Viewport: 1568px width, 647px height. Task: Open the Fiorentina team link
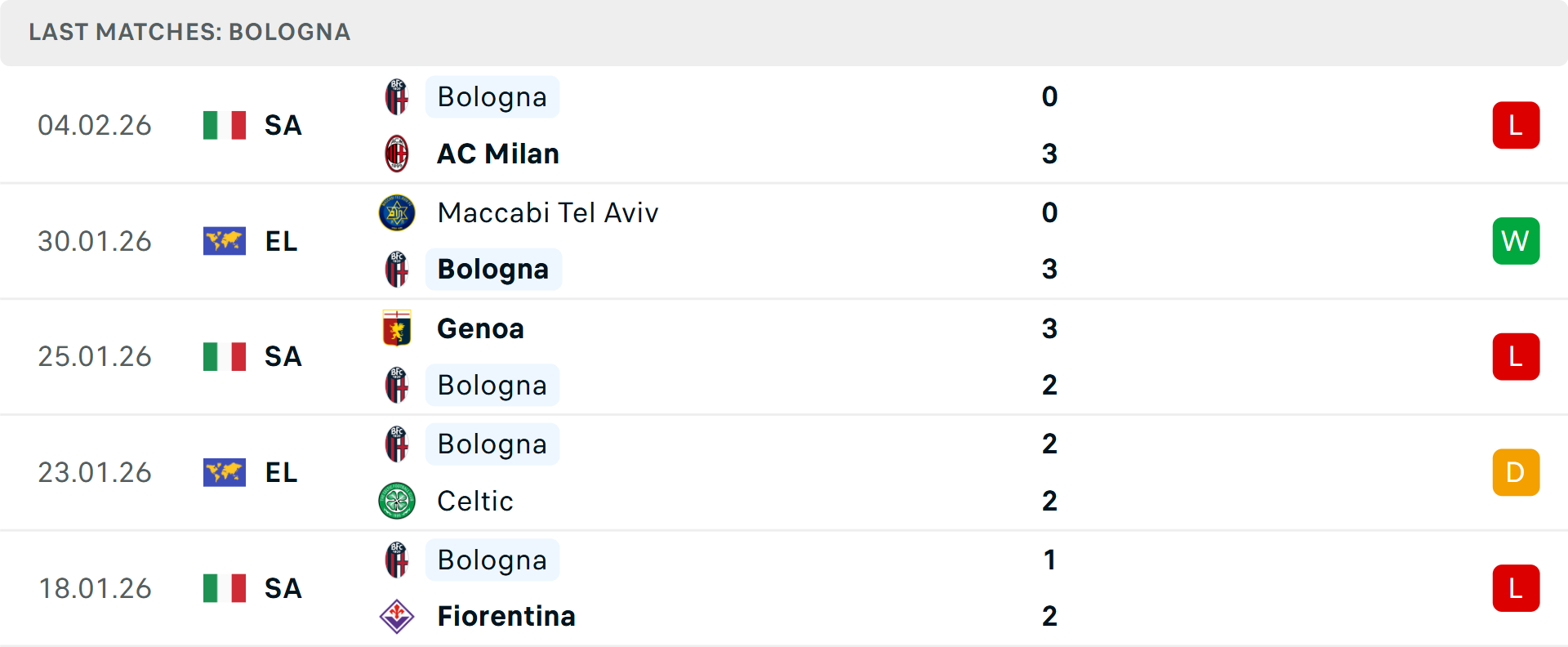coord(506,616)
